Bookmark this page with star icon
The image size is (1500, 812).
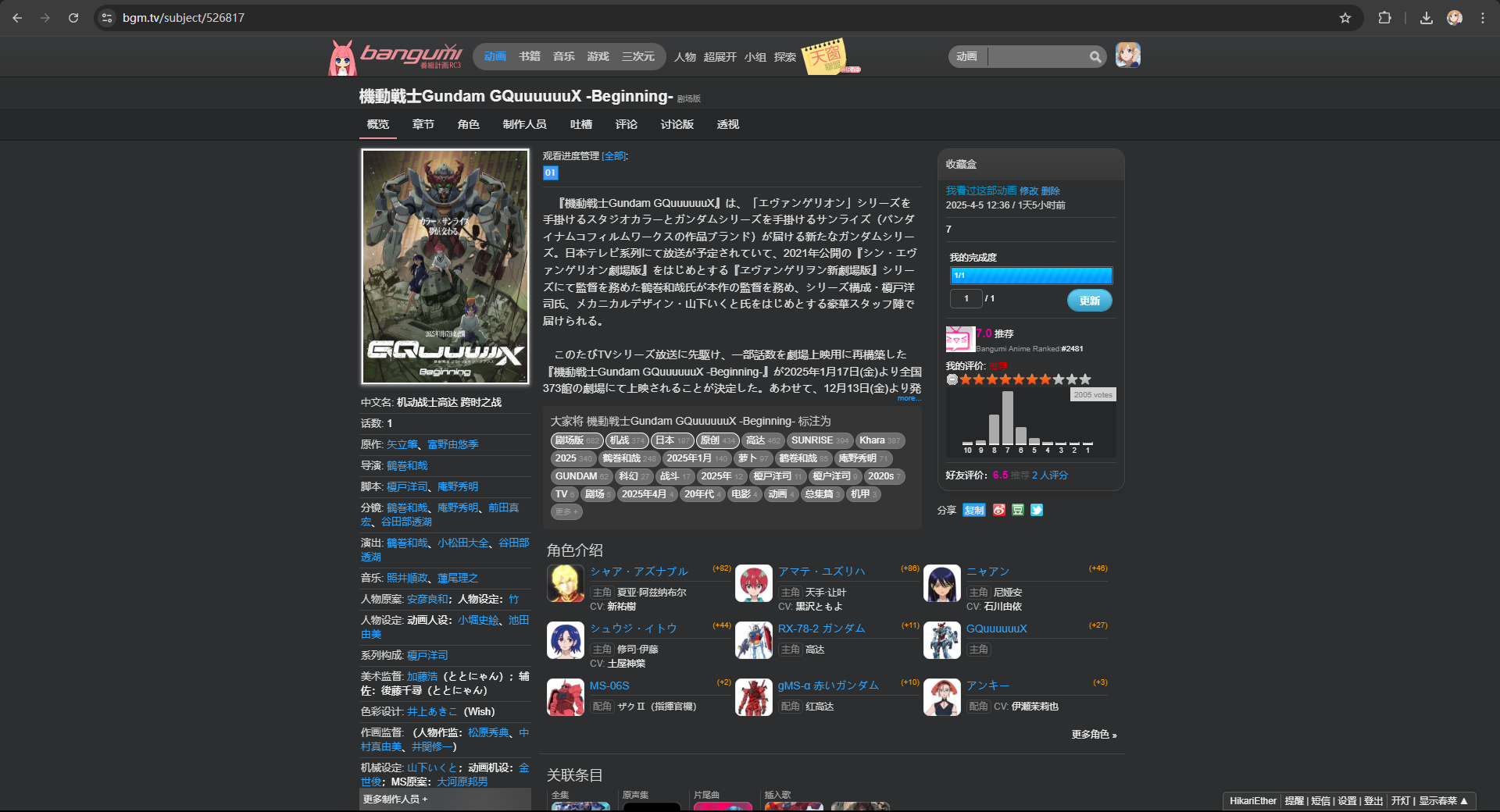pyautogui.click(x=1345, y=17)
